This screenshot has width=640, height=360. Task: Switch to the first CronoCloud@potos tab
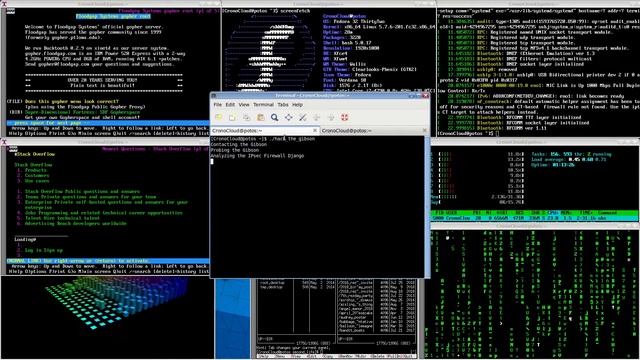point(265,131)
